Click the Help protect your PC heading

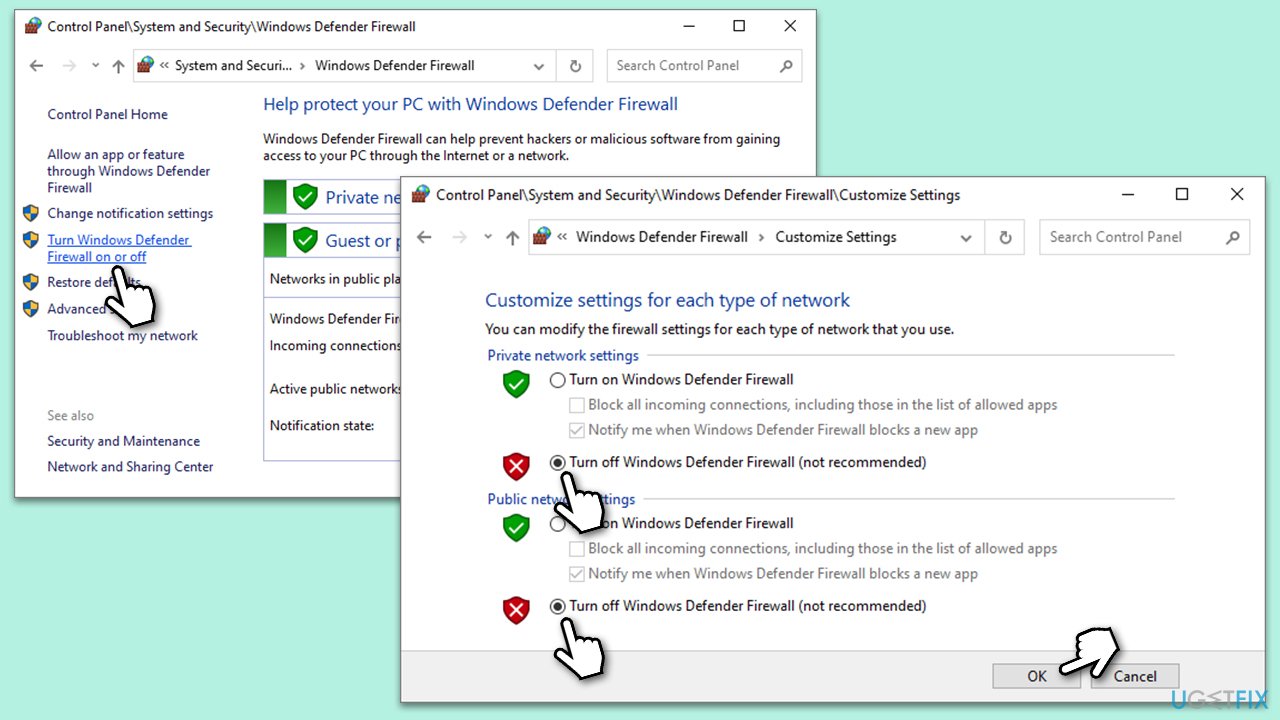[471, 104]
